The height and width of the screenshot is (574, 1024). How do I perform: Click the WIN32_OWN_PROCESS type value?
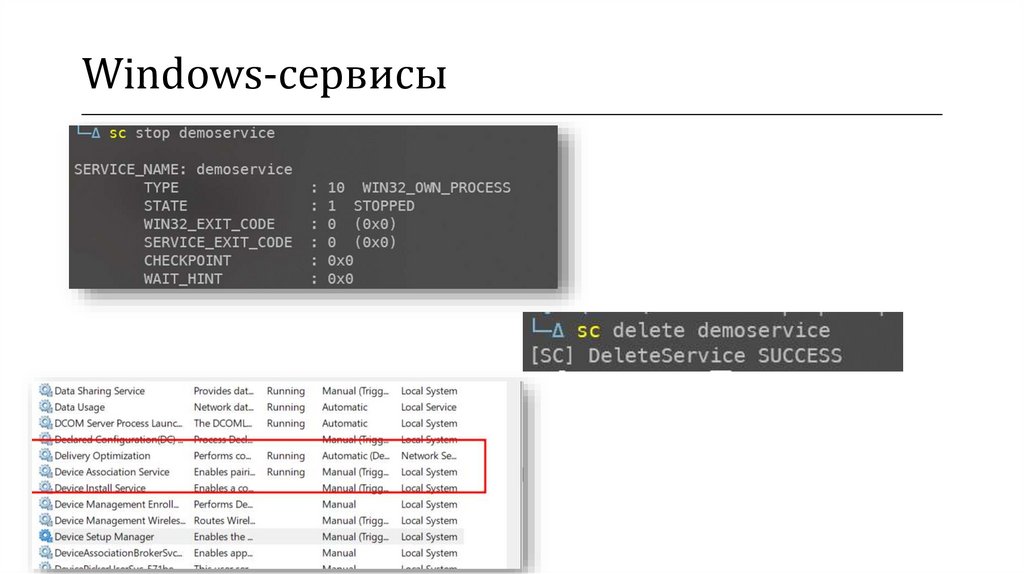tap(436, 187)
